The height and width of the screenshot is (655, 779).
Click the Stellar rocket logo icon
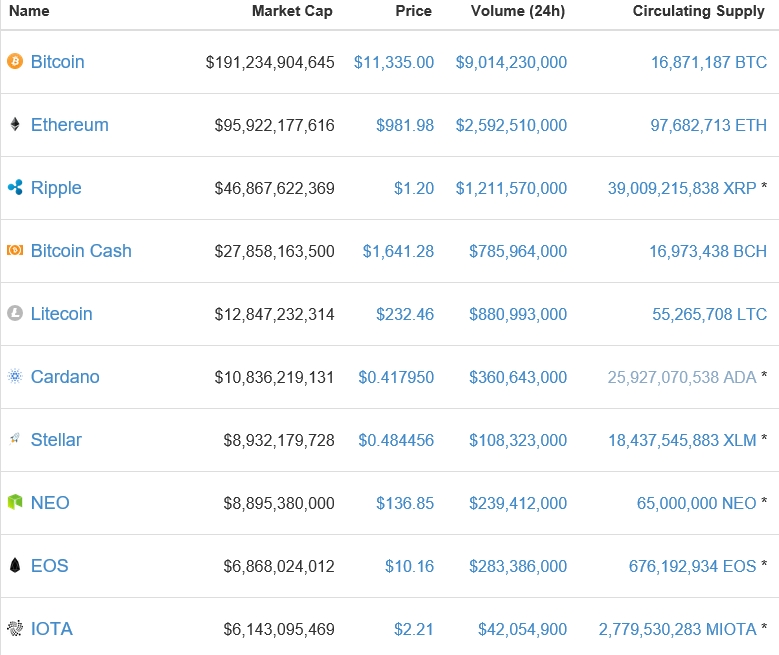[x=15, y=440]
